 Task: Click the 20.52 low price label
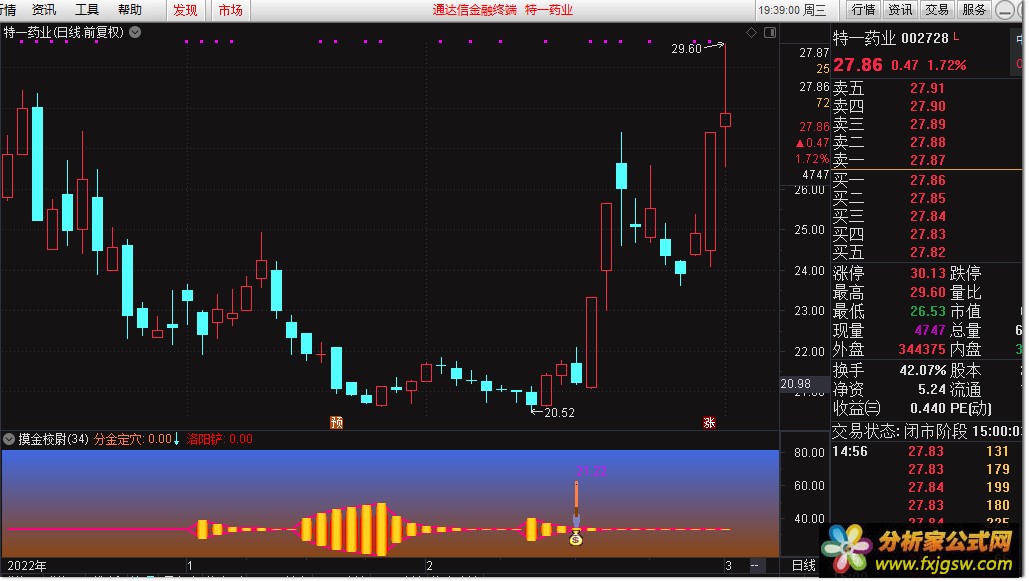point(559,412)
